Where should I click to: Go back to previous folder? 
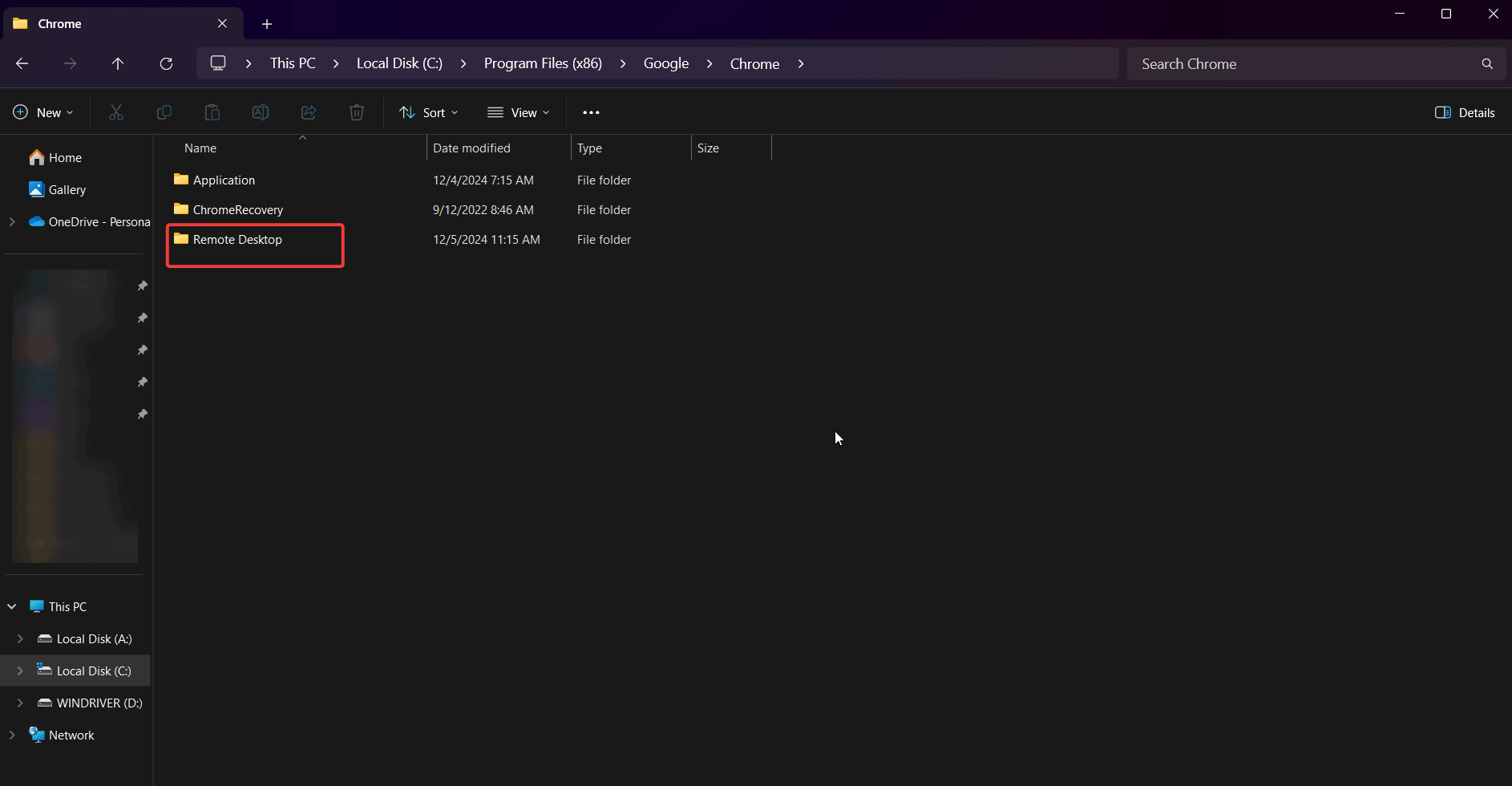(22, 63)
